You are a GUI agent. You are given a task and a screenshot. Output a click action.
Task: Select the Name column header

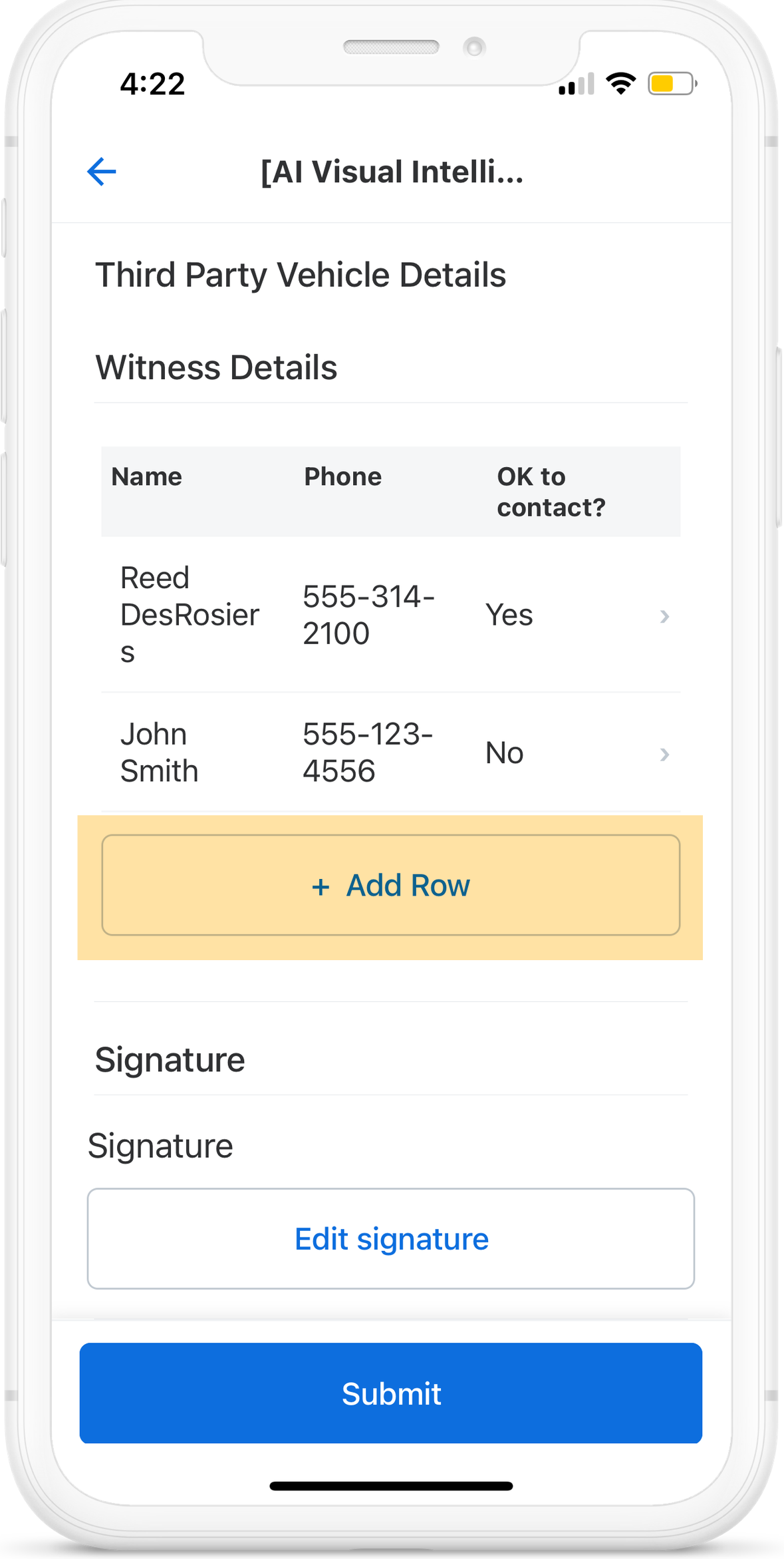tap(146, 477)
